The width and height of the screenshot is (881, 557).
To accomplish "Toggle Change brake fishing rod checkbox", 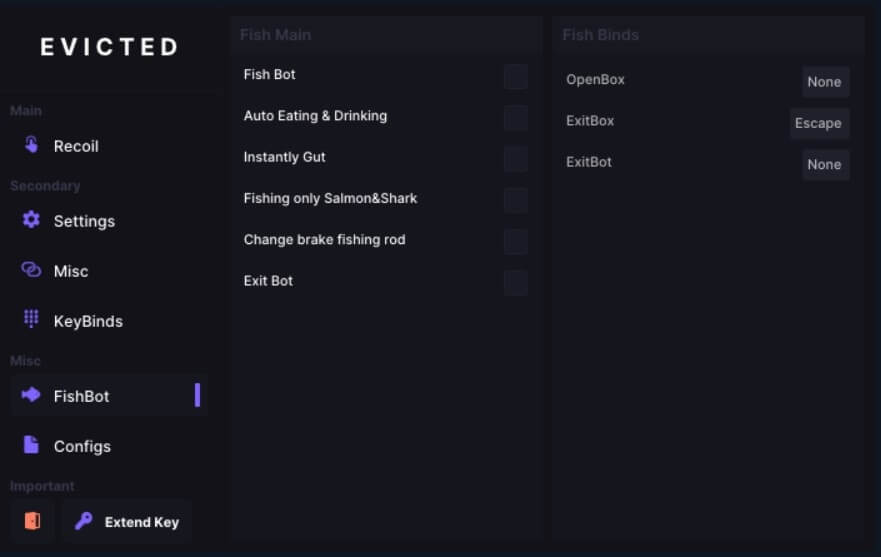I will [x=515, y=241].
